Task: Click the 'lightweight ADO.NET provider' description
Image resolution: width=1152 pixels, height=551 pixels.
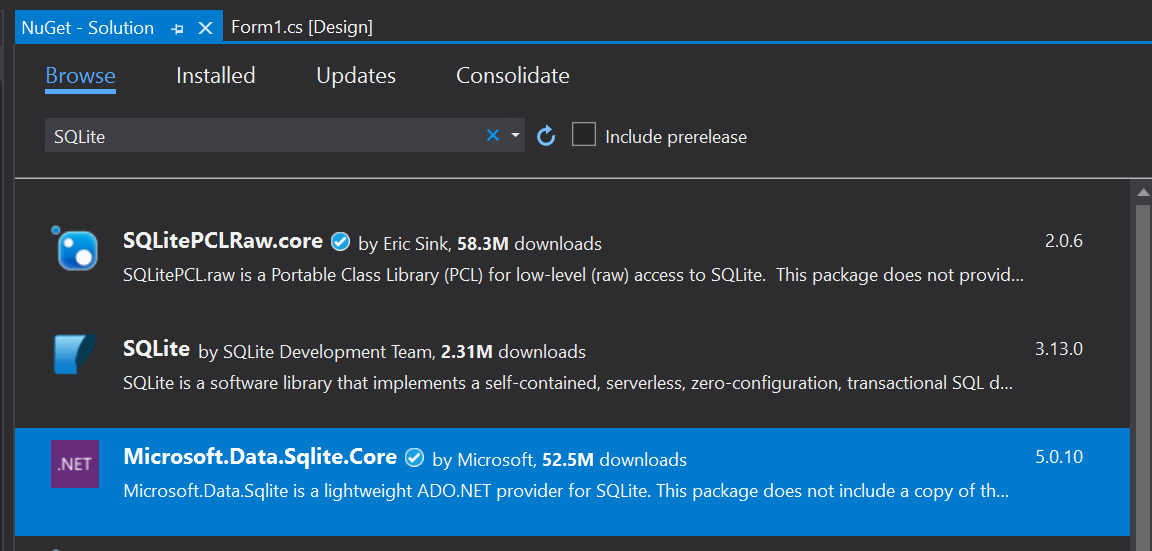Action: (x=566, y=491)
